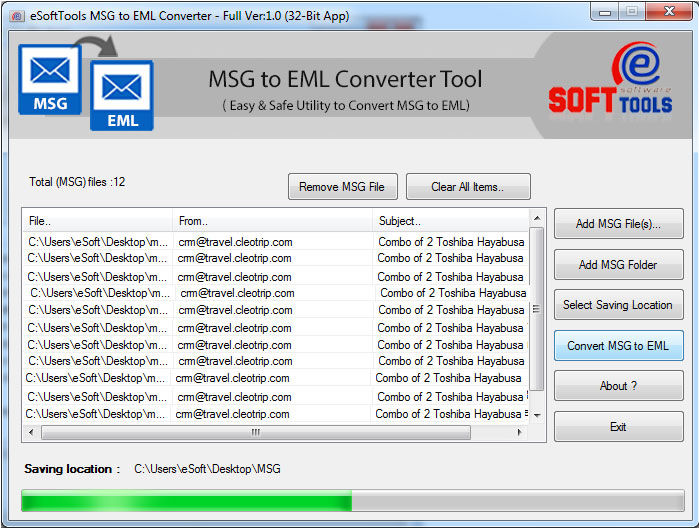Choose the Add MSG Folder button
Viewport: 699px width, 529px height.
point(618,265)
